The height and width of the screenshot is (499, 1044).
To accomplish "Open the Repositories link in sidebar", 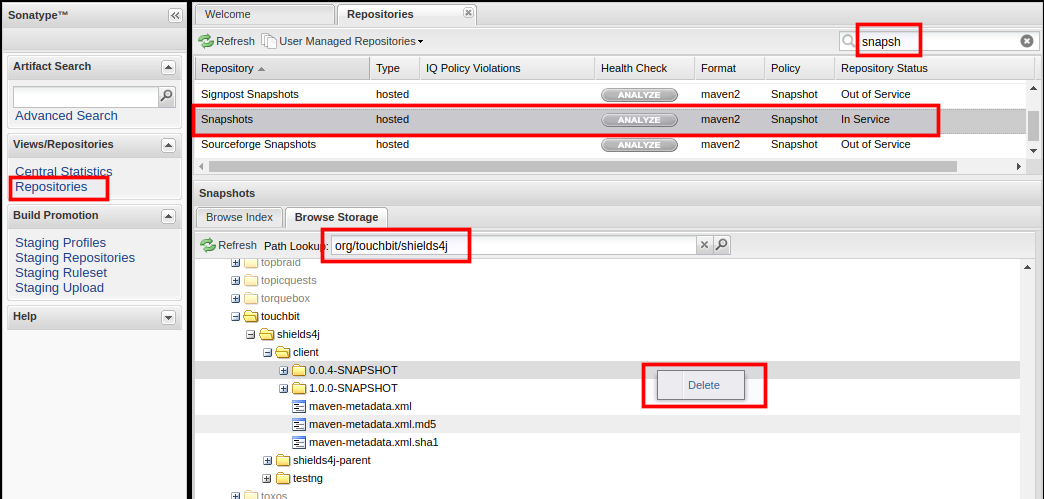I will click(x=51, y=187).
